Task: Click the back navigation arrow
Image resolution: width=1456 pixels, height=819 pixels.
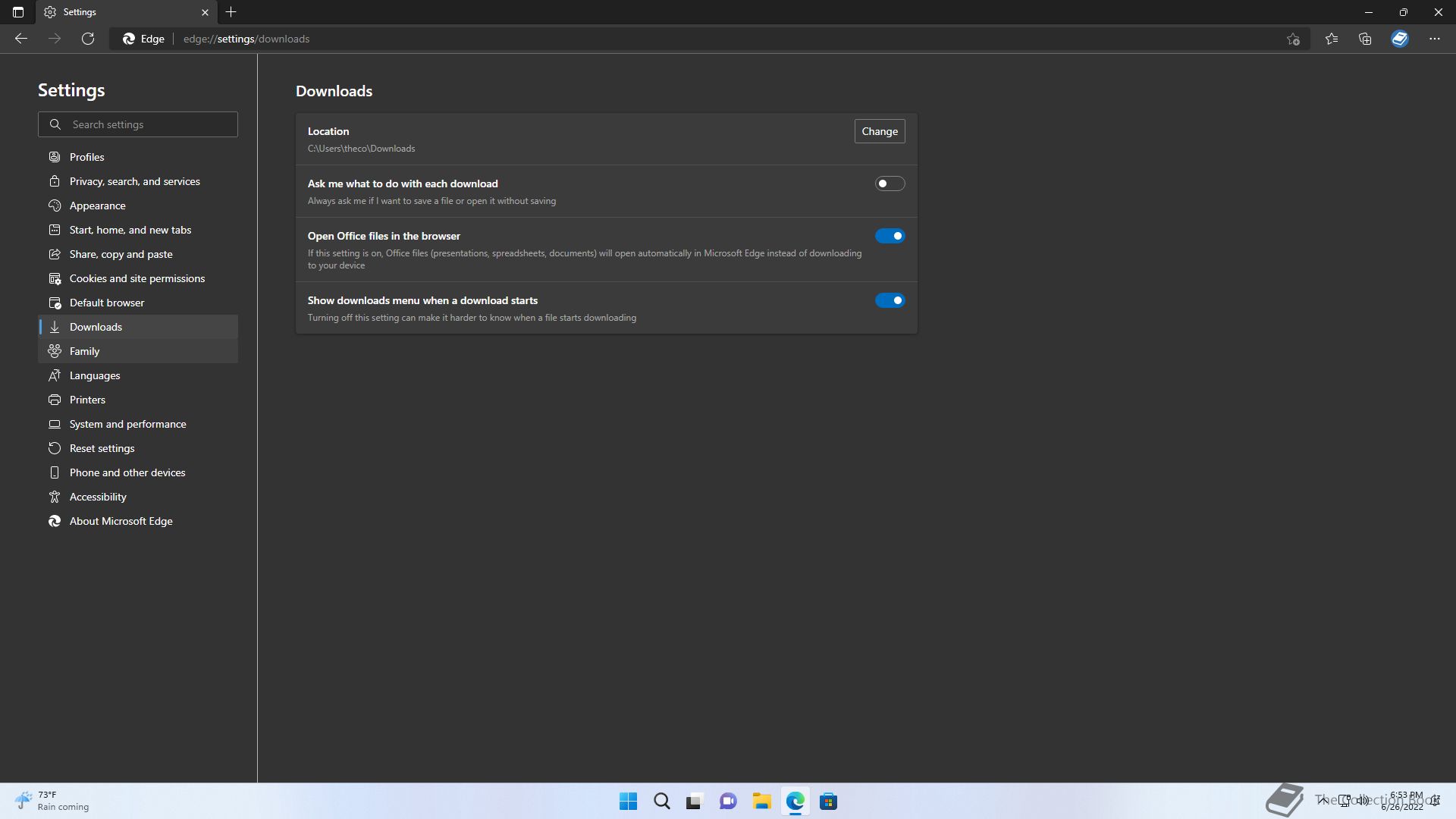Action: click(x=21, y=39)
